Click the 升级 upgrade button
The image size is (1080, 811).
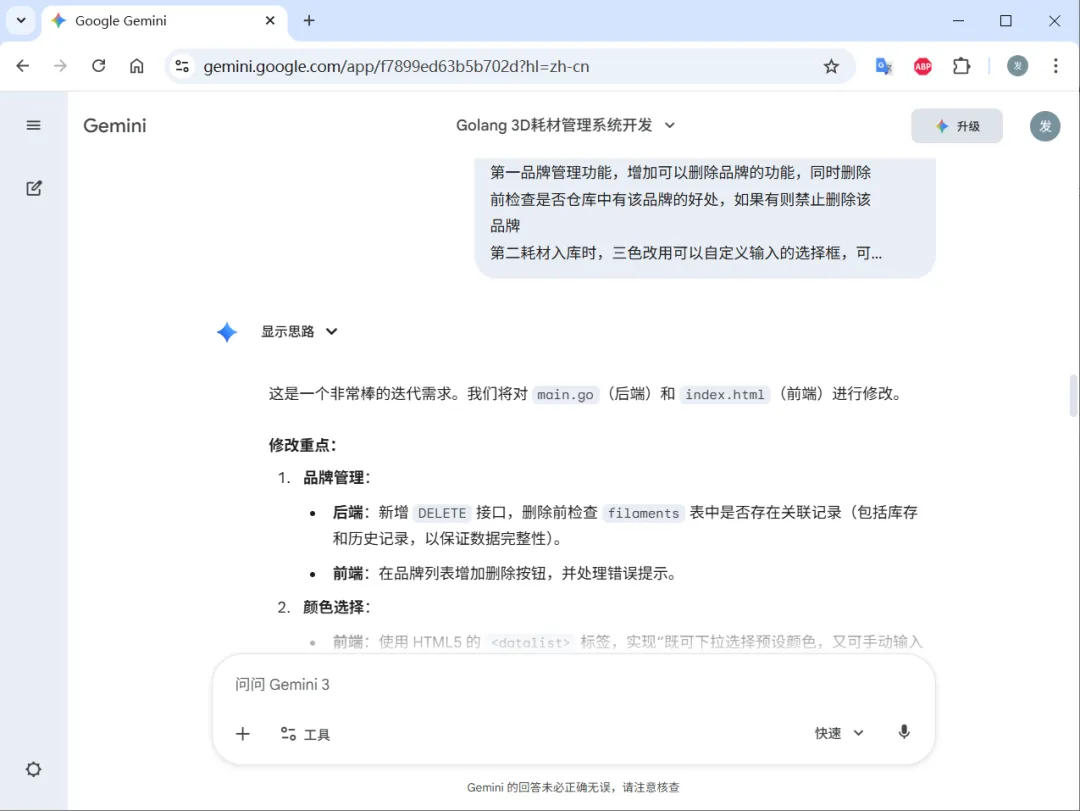(957, 126)
